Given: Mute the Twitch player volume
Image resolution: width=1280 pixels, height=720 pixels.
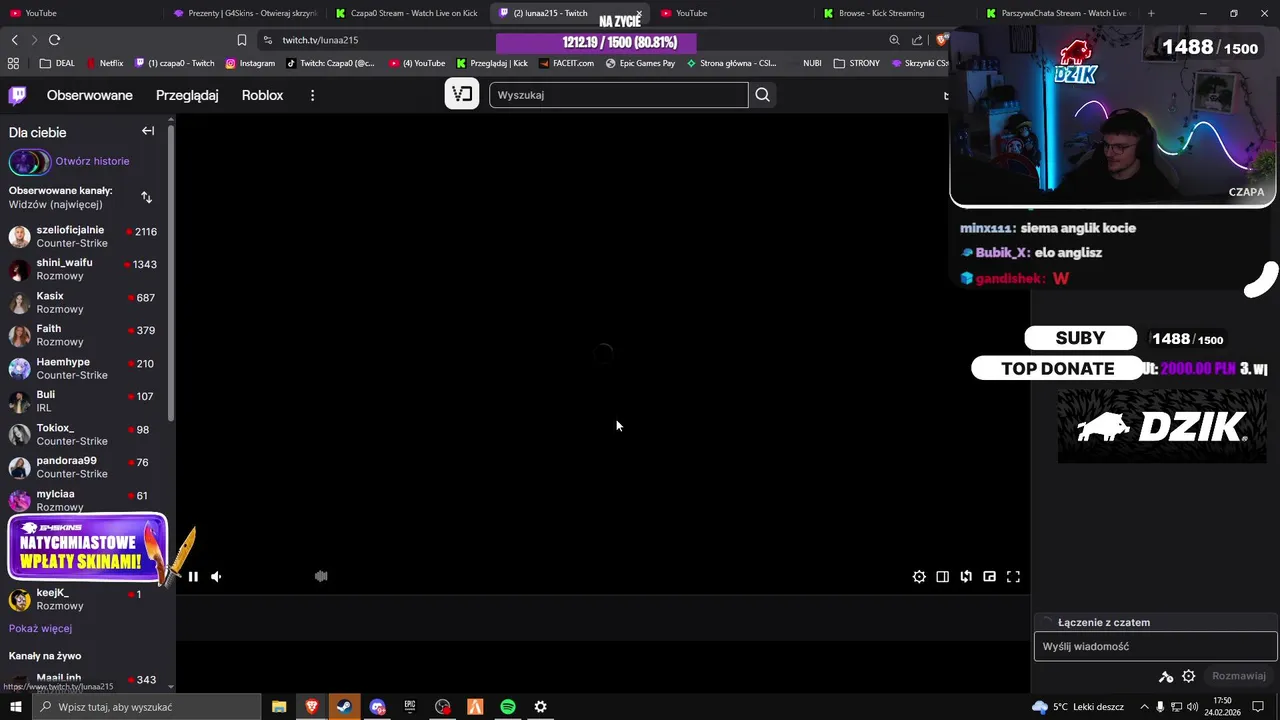Looking at the screenshot, I should (x=216, y=576).
